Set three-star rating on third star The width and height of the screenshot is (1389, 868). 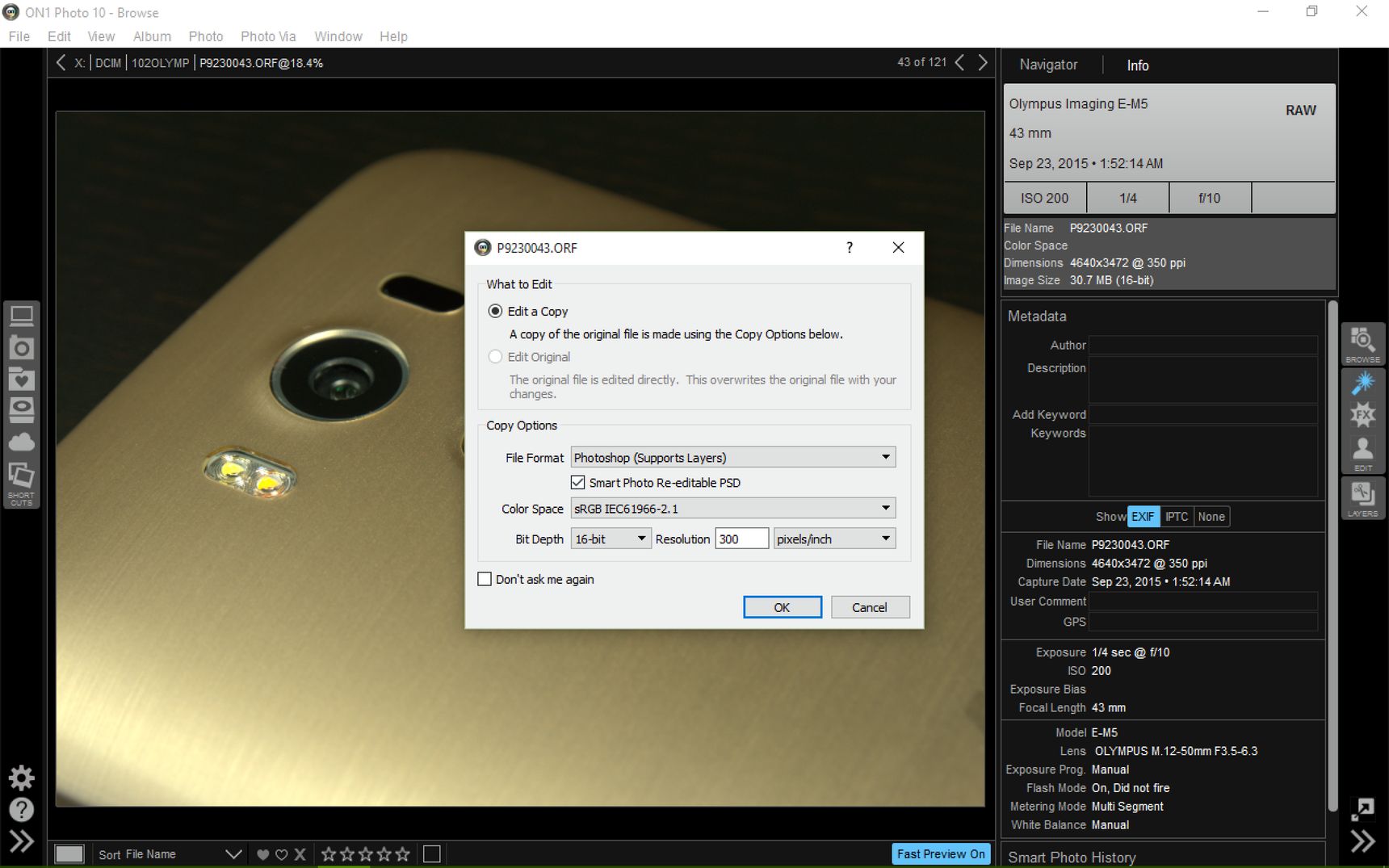tap(366, 853)
